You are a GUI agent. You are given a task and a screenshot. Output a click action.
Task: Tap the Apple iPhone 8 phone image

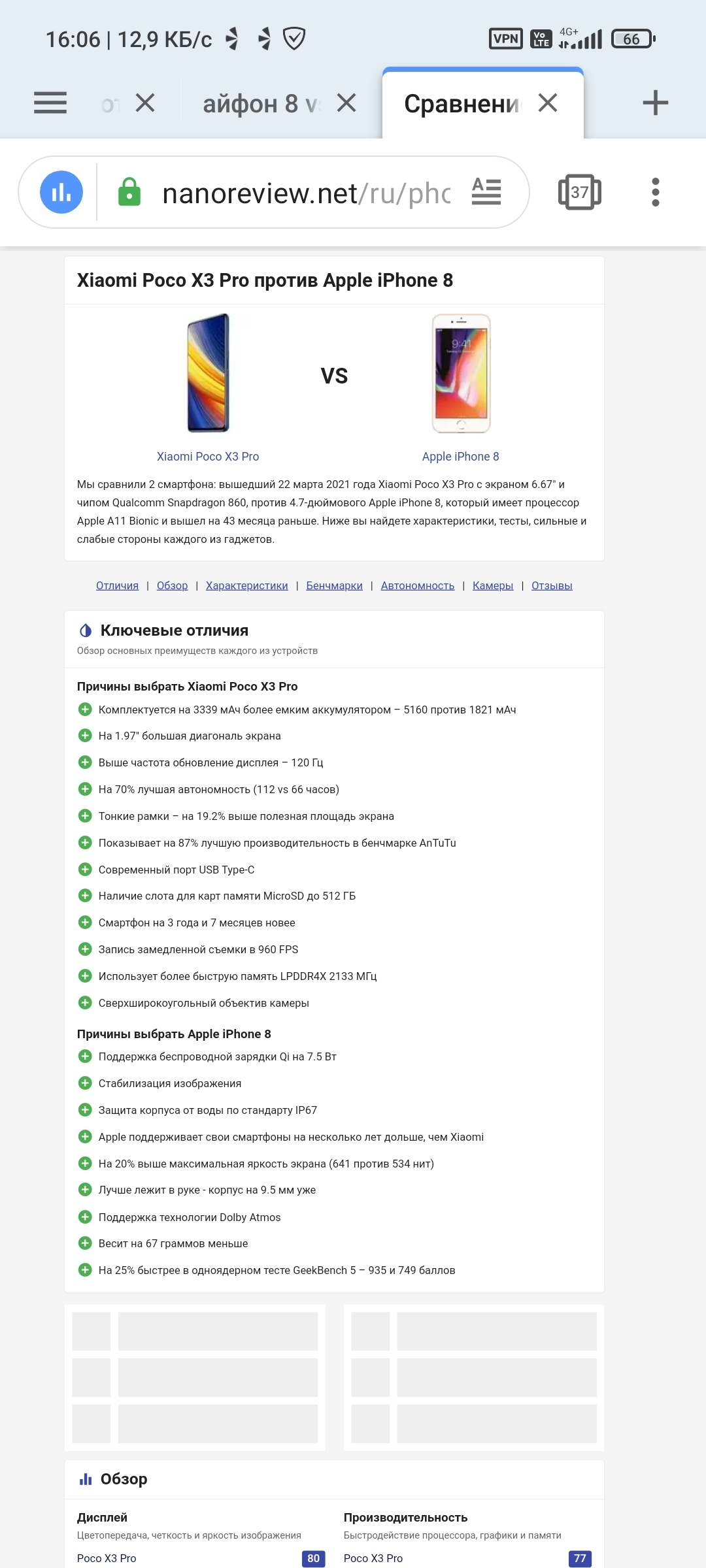pos(461,373)
